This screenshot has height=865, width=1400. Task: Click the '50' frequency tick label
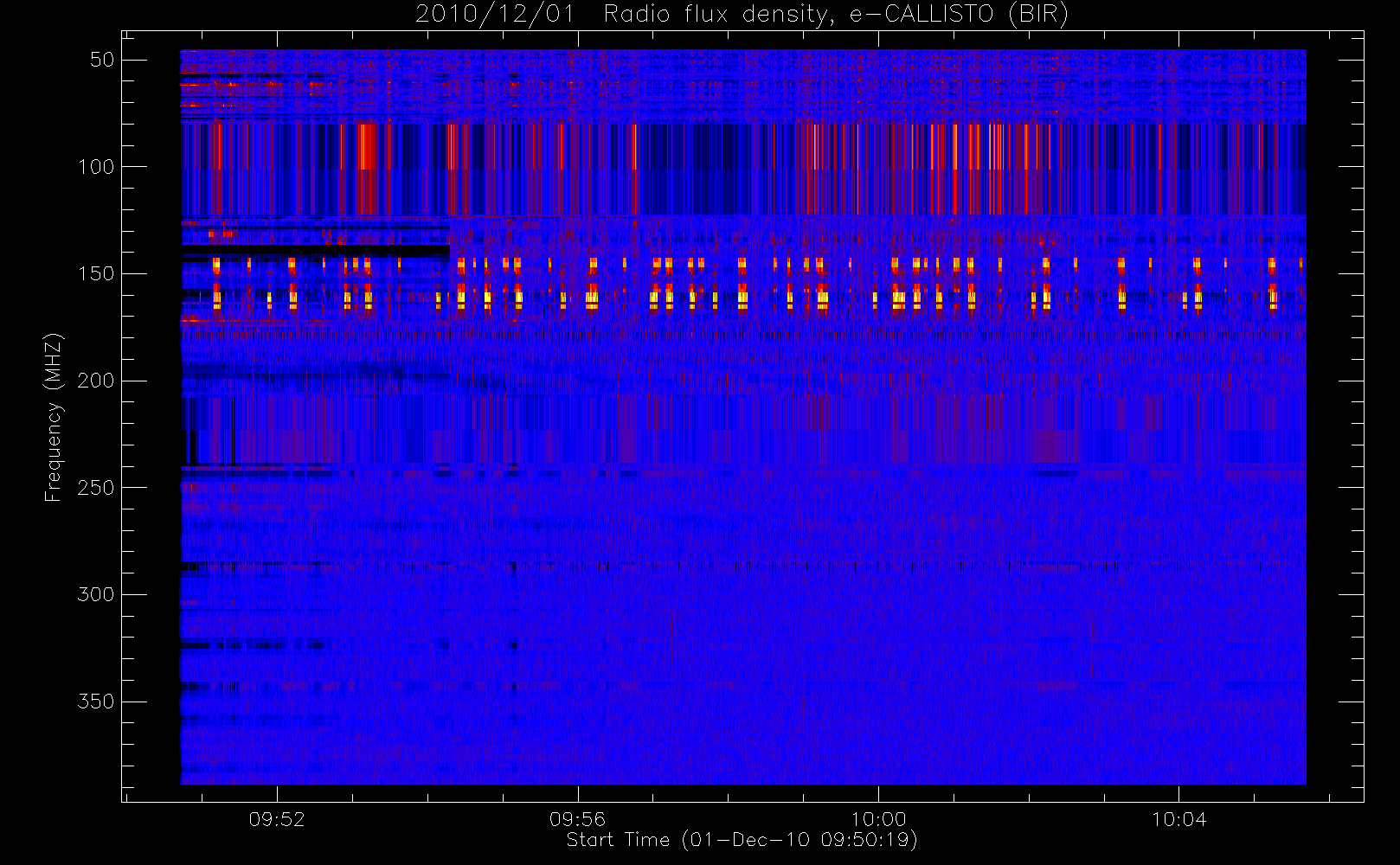[x=102, y=60]
